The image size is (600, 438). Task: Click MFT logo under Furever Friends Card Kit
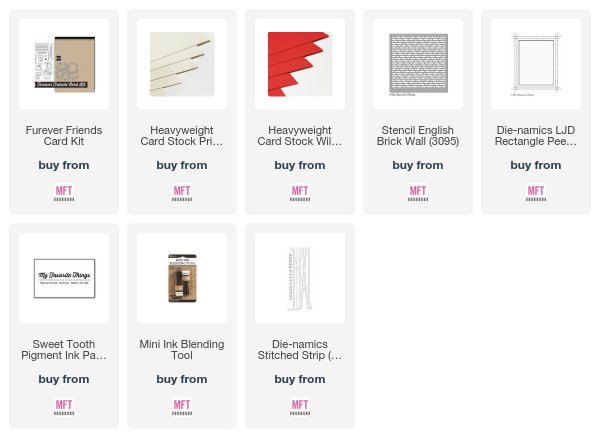pyautogui.click(x=64, y=193)
